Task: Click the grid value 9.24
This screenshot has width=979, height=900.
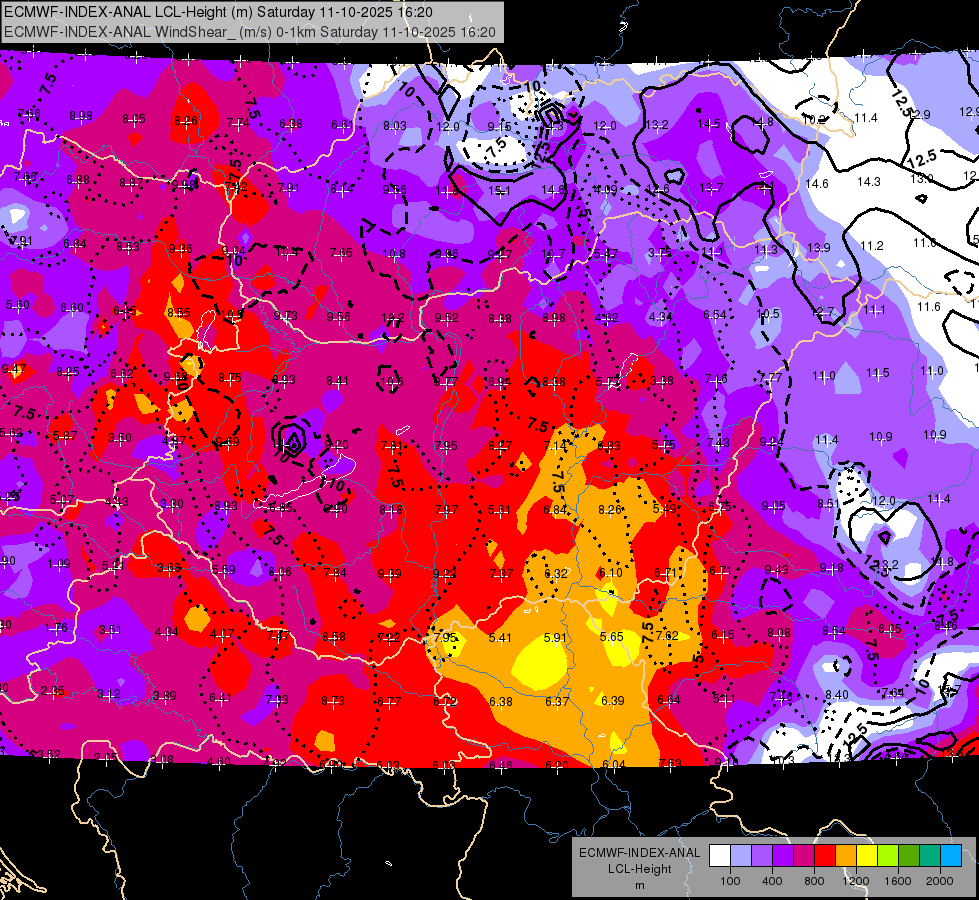Action: point(771,442)
